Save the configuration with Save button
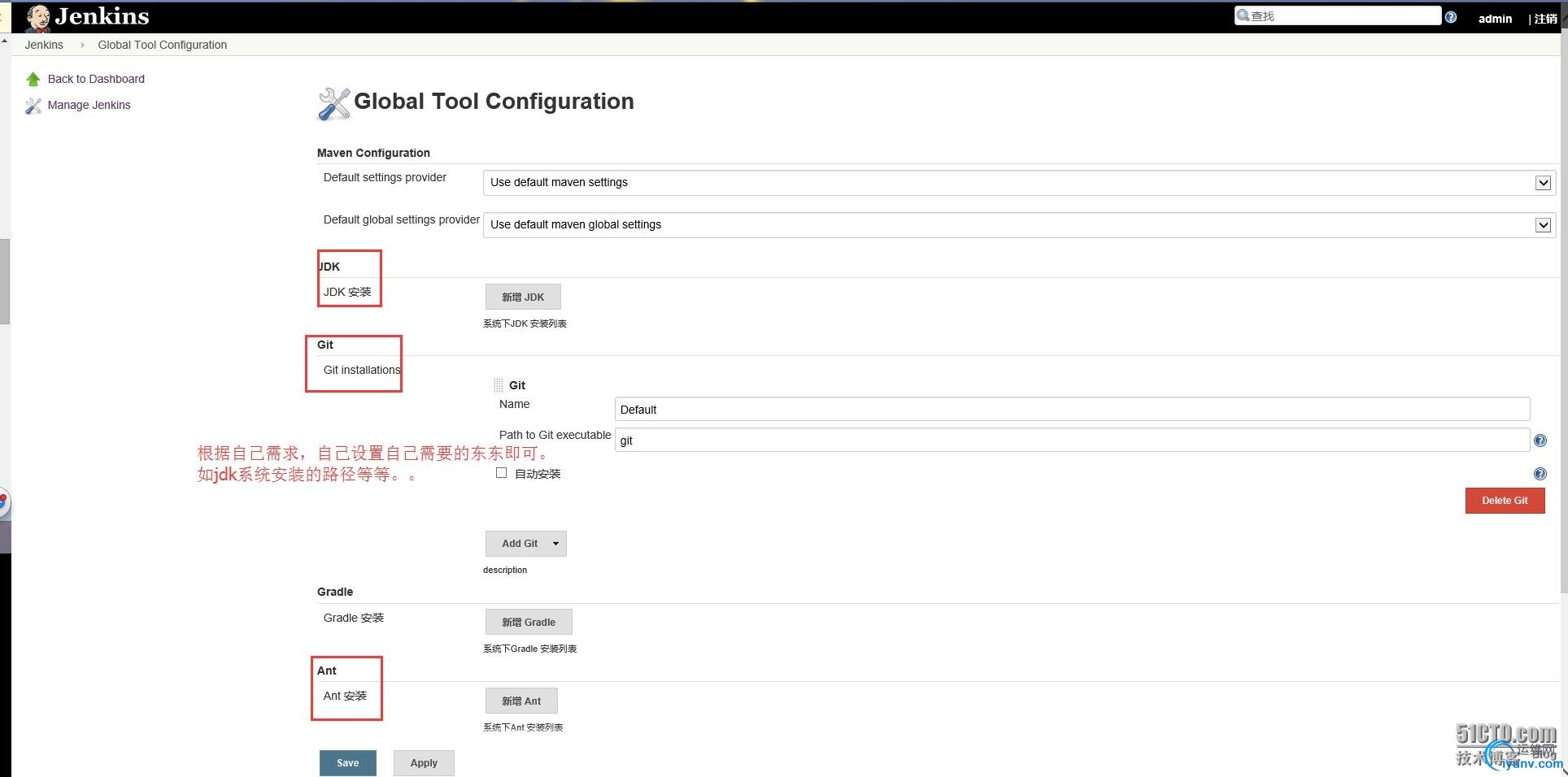 [x=348, y=763]
